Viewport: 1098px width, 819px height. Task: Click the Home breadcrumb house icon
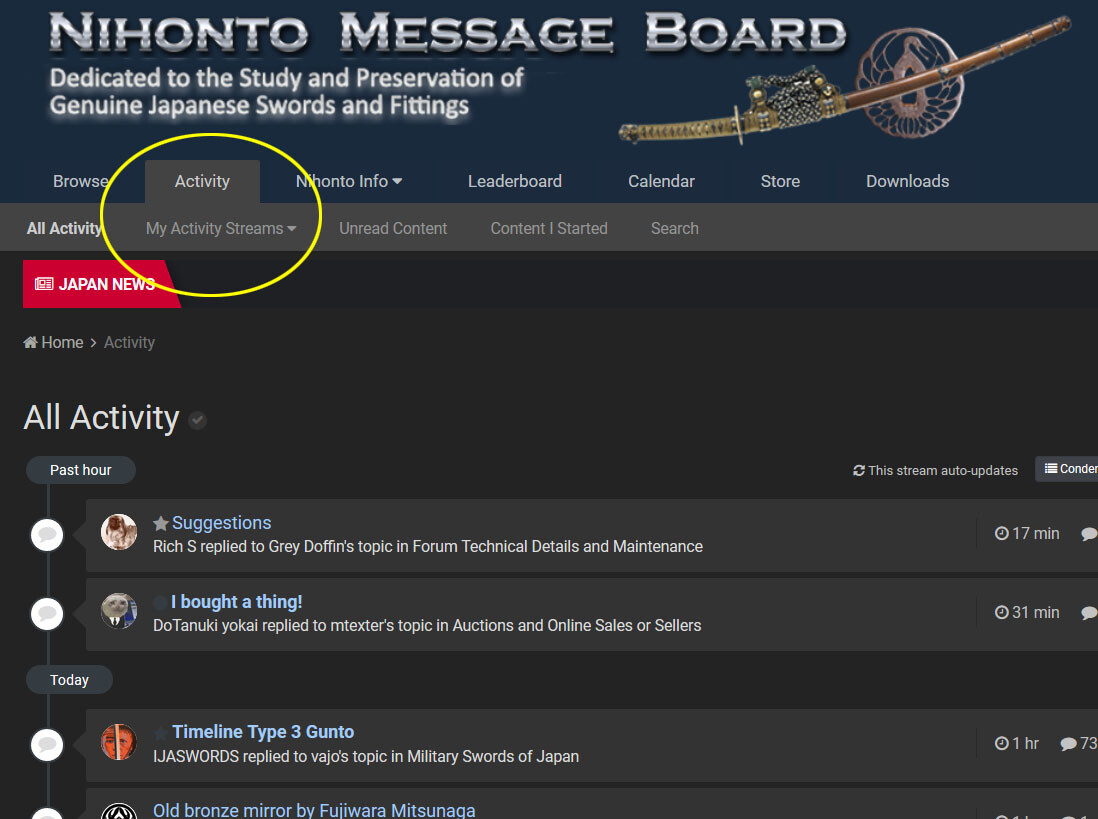click(30, 342)
